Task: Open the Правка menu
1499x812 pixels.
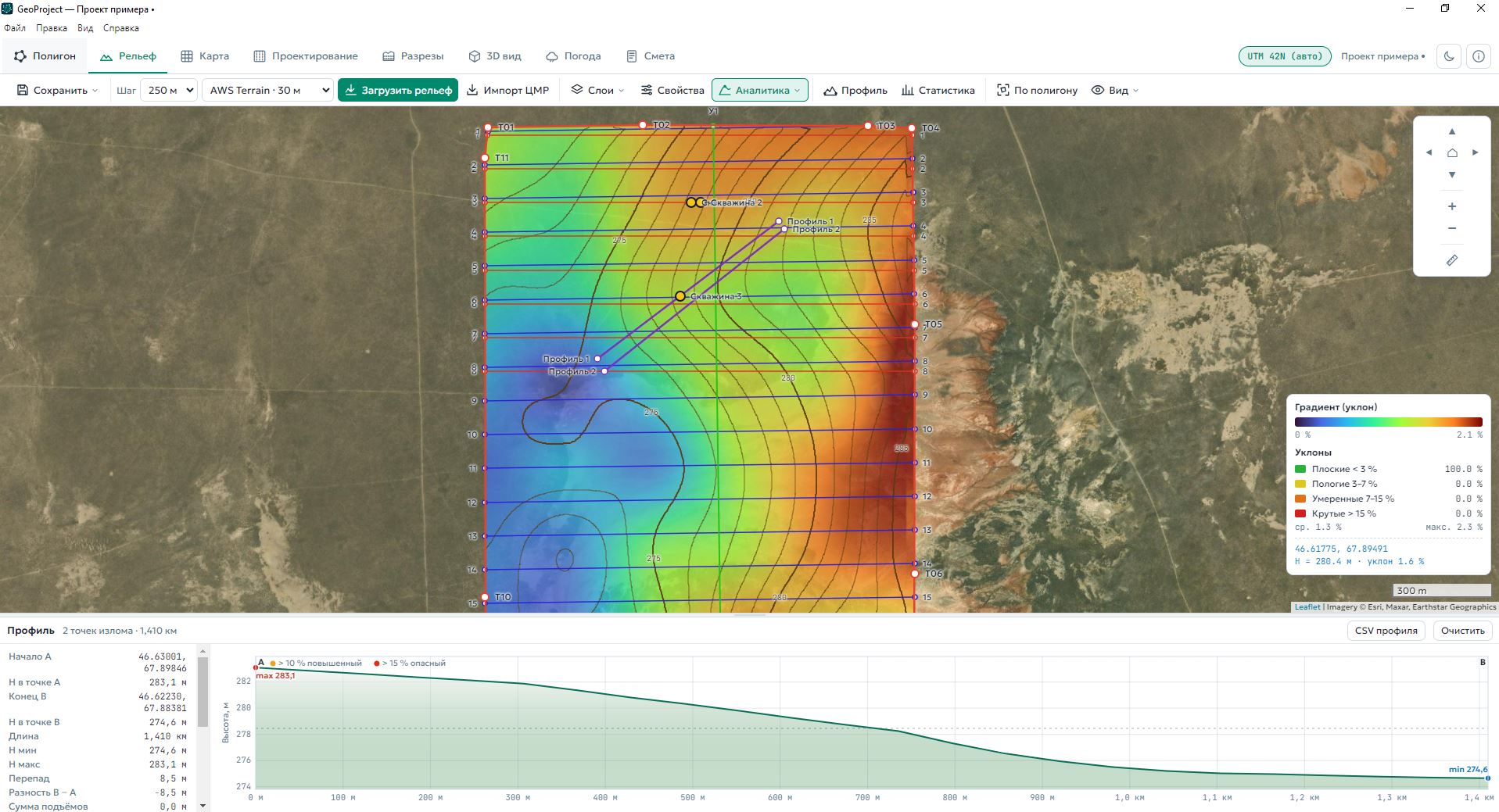Action: 52,28
